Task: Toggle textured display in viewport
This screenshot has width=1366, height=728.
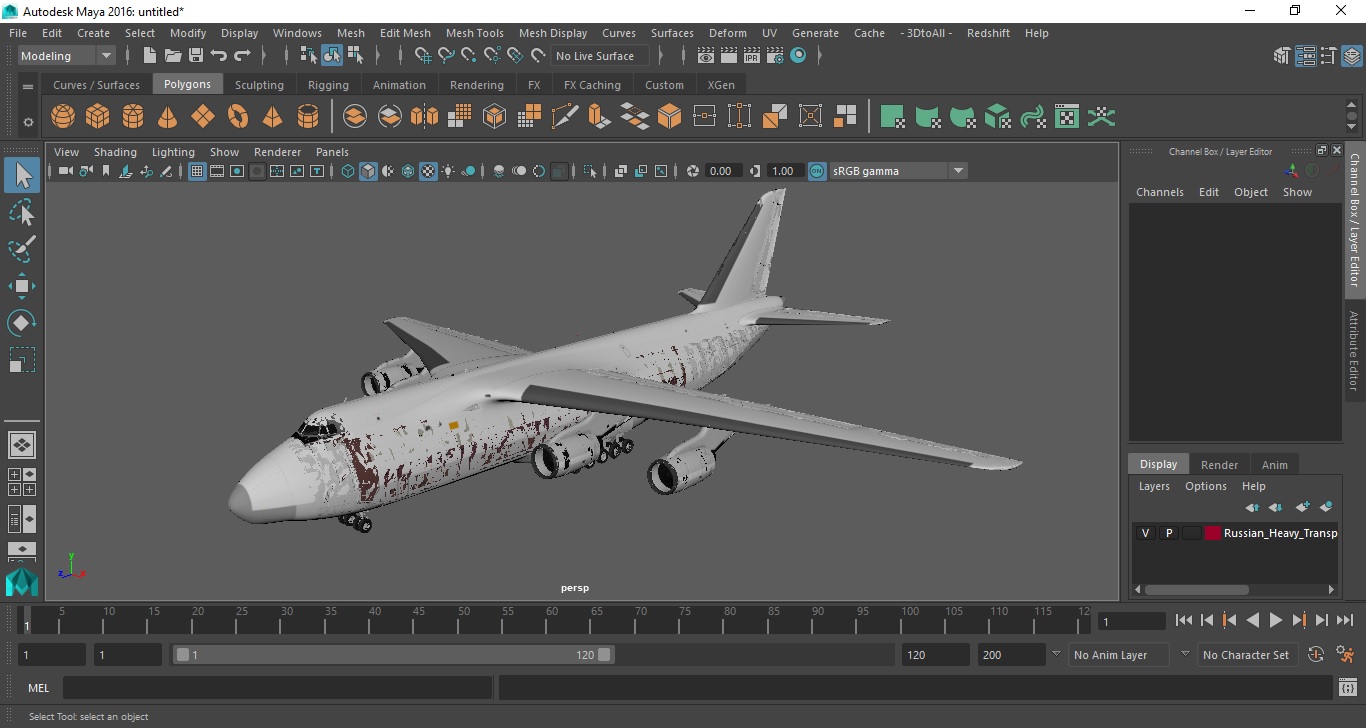Action: click(428, 171)
